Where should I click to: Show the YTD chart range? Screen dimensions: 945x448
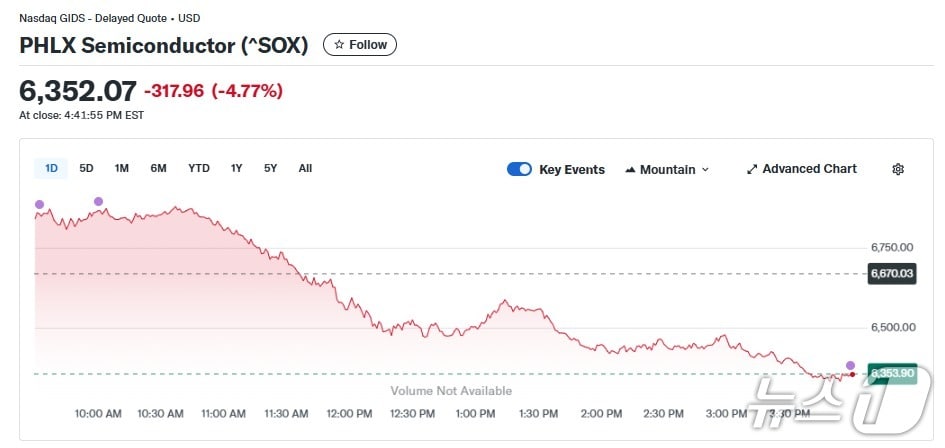click(199, 168)
